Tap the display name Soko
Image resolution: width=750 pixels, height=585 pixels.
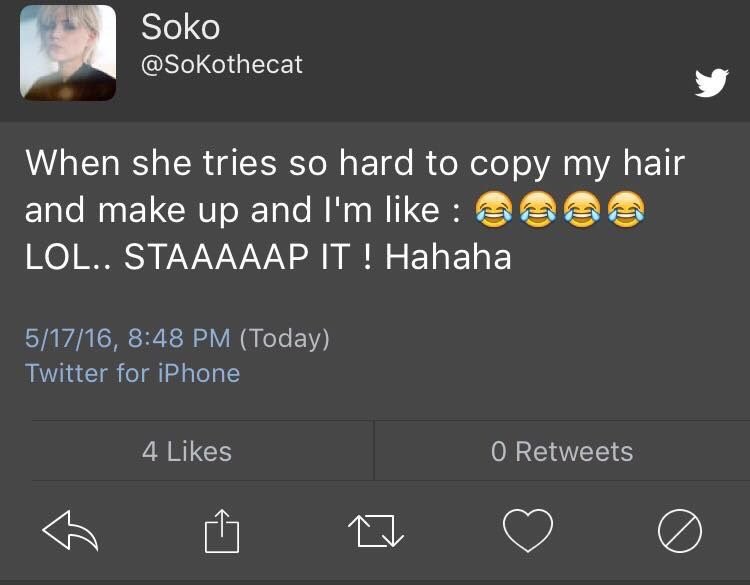180,27
